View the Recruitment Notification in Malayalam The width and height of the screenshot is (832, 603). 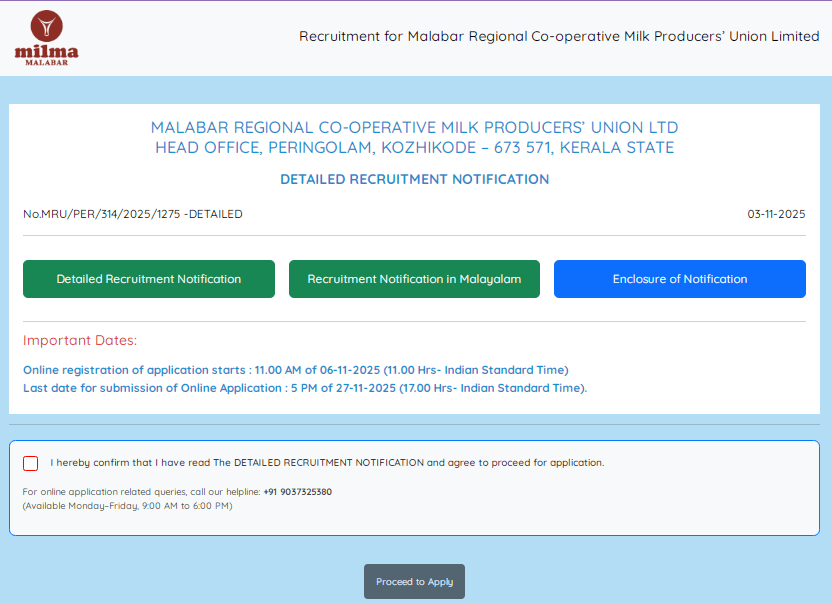[x=414, y=279]
